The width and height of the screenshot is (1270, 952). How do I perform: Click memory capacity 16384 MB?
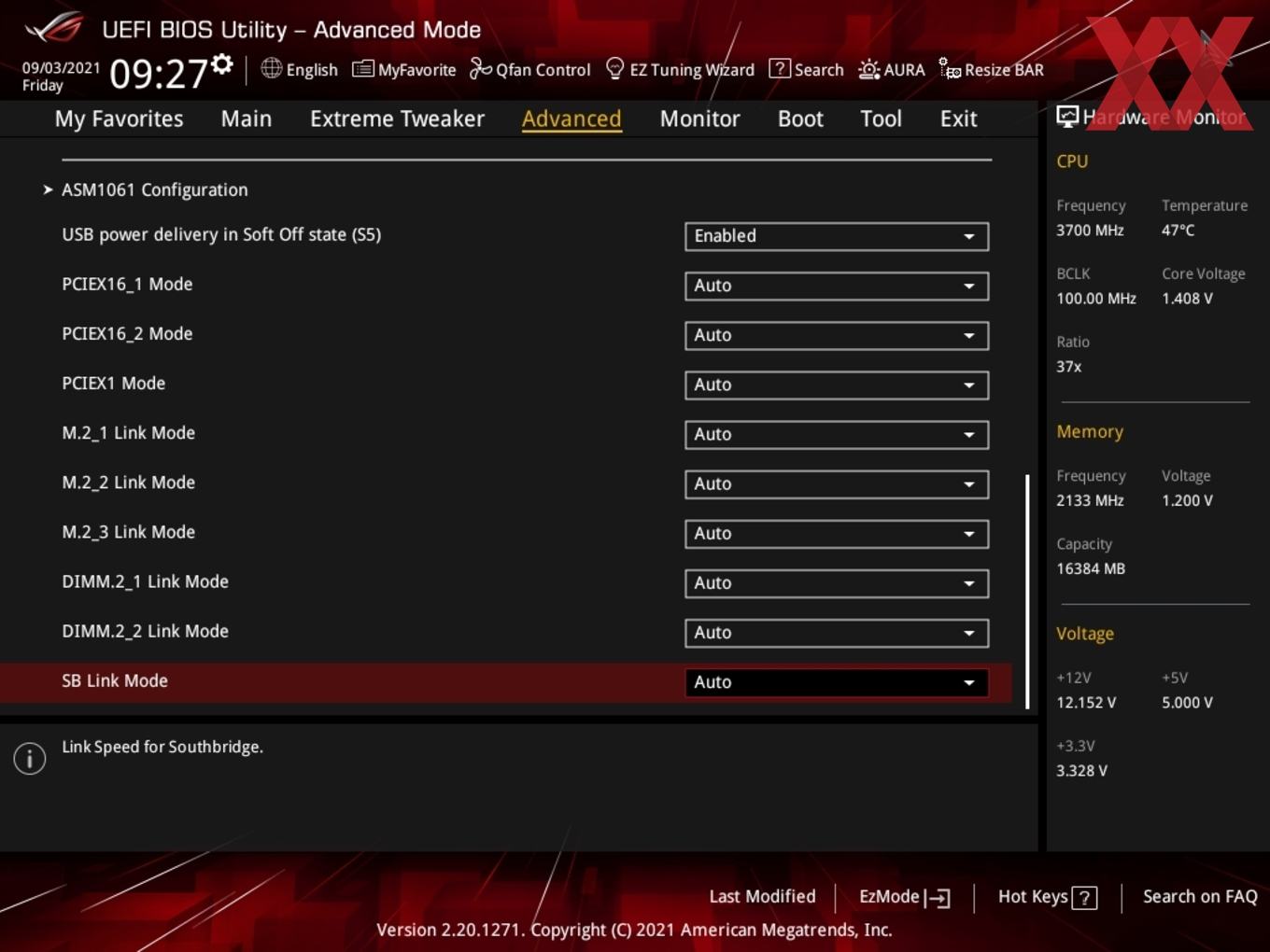[1091, 568]
